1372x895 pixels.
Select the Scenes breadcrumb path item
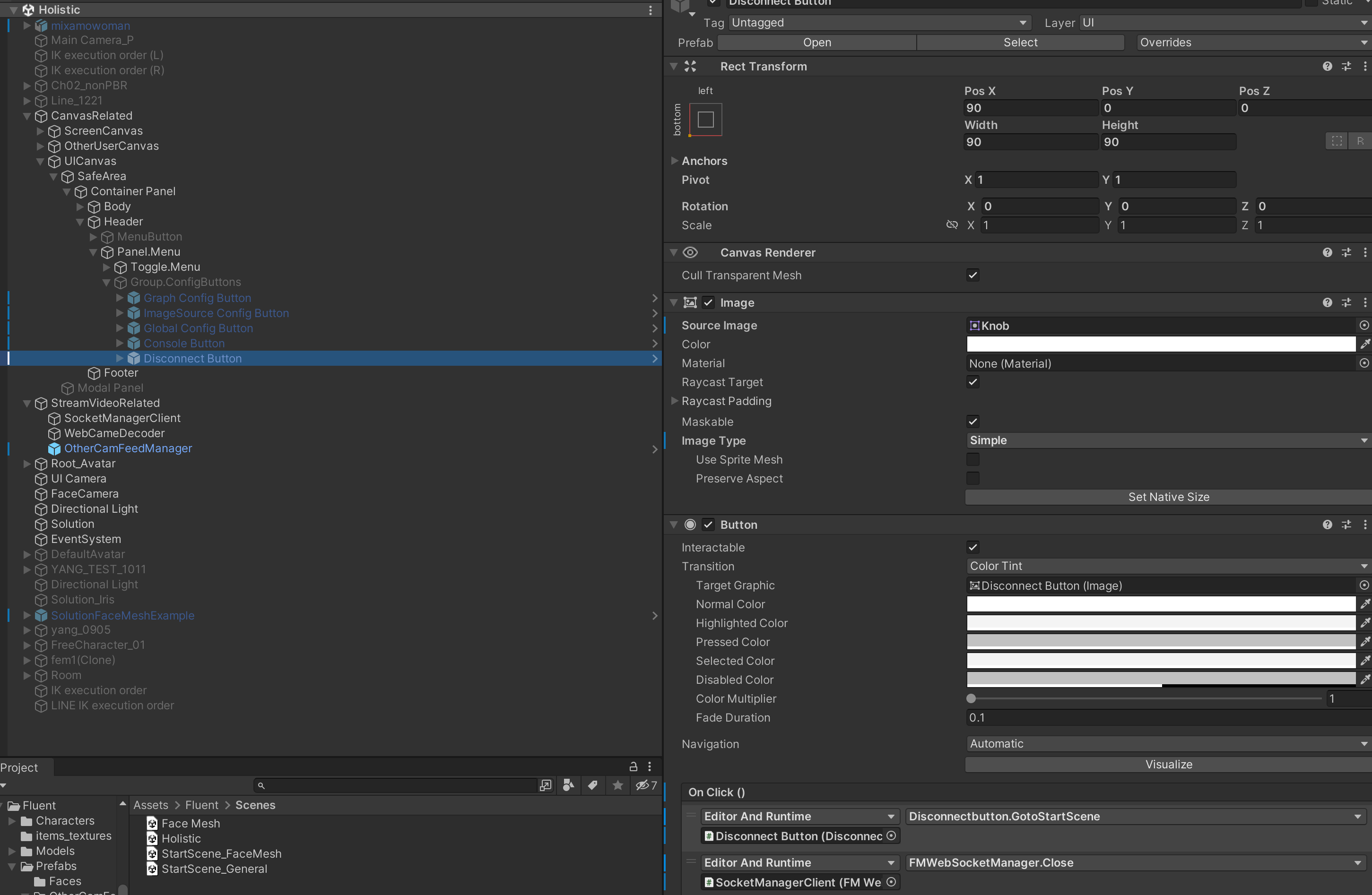255,805
